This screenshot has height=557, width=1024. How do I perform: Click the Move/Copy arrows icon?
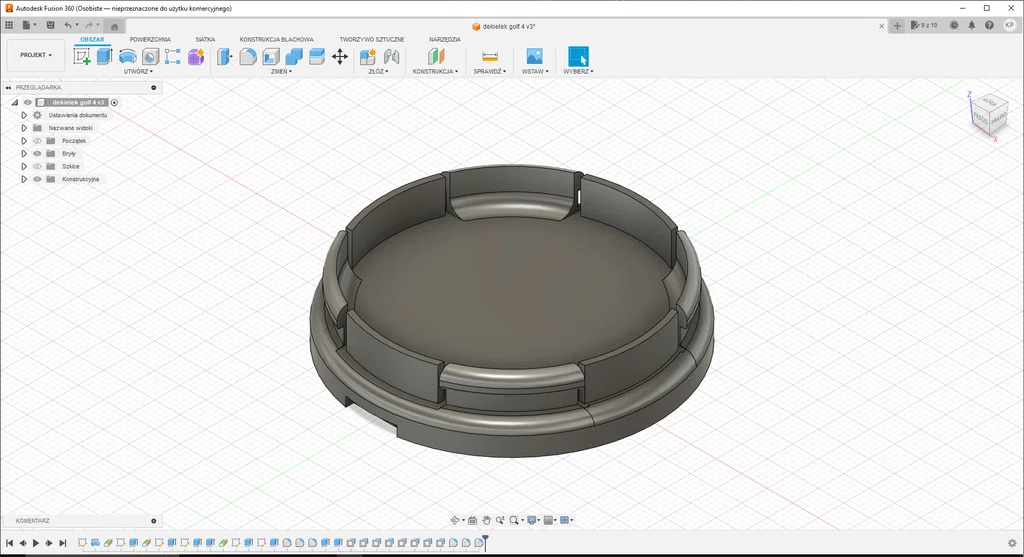pos(340,57)
